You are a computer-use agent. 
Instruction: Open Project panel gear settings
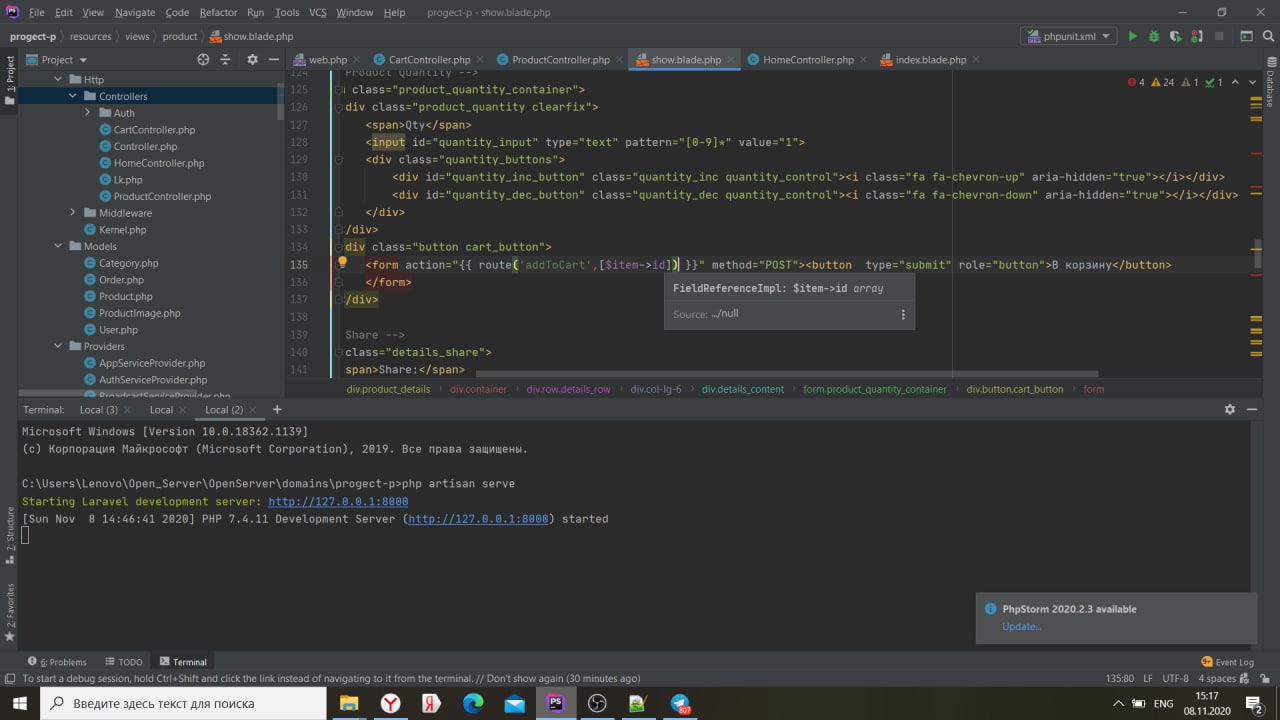coord(251,59)
